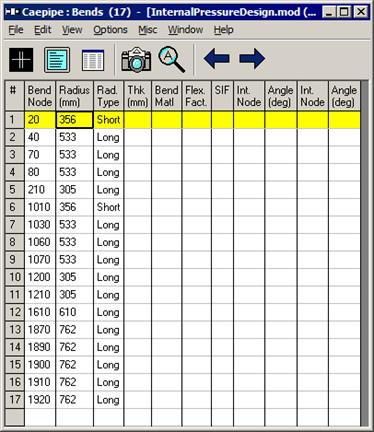The height and width of the screenshot is (432, 374).
Task: Click the Caepipe title bar app icon
Action: [12, 12]
